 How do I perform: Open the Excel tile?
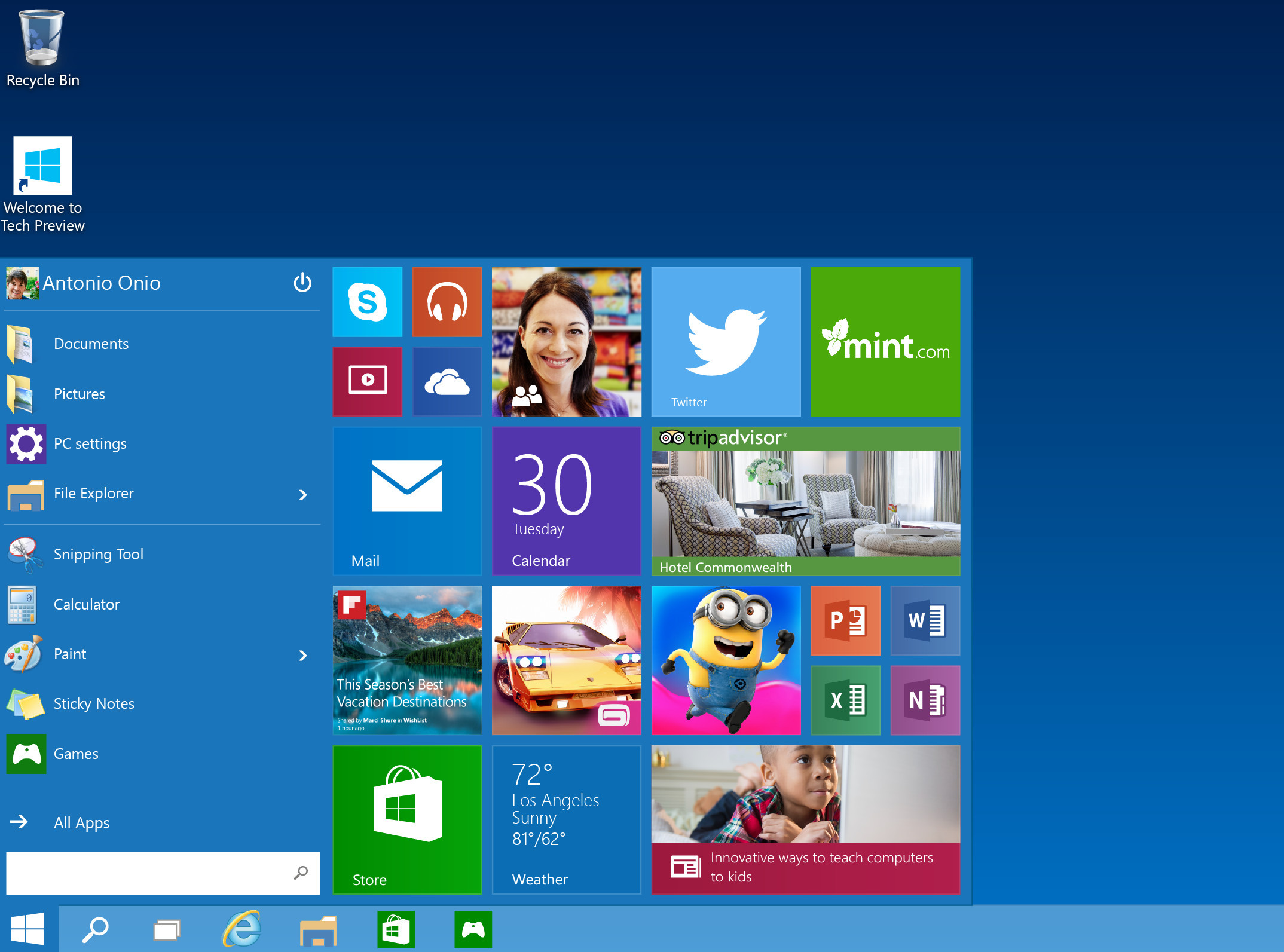point(845,700)
